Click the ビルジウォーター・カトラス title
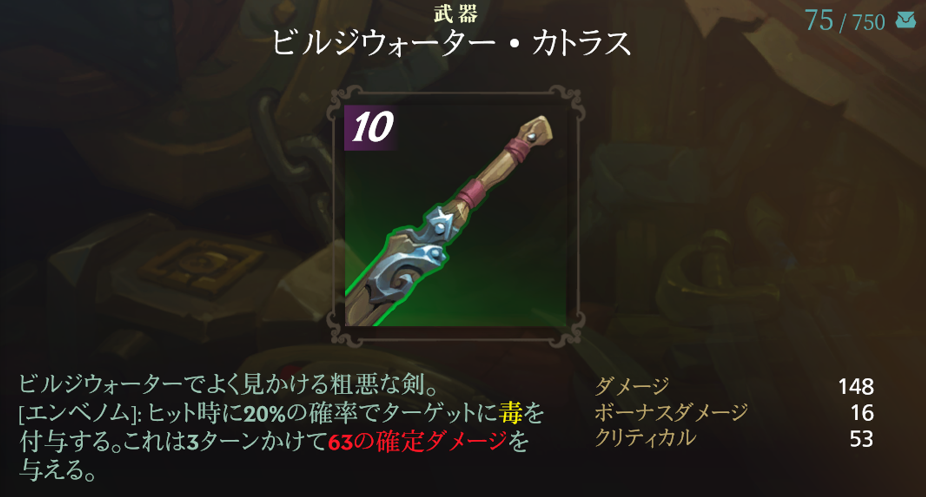 [451, 43]
